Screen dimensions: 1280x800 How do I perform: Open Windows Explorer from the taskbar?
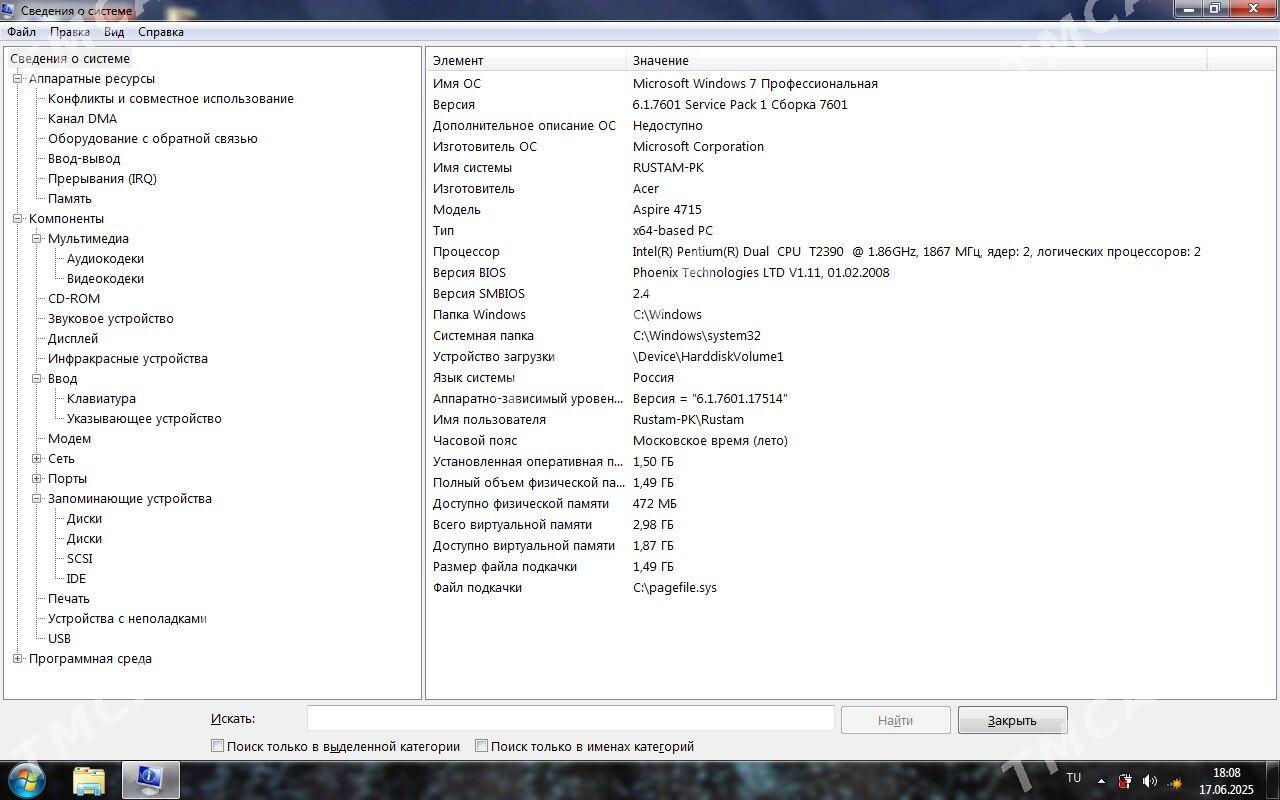[x=89, y=780]
